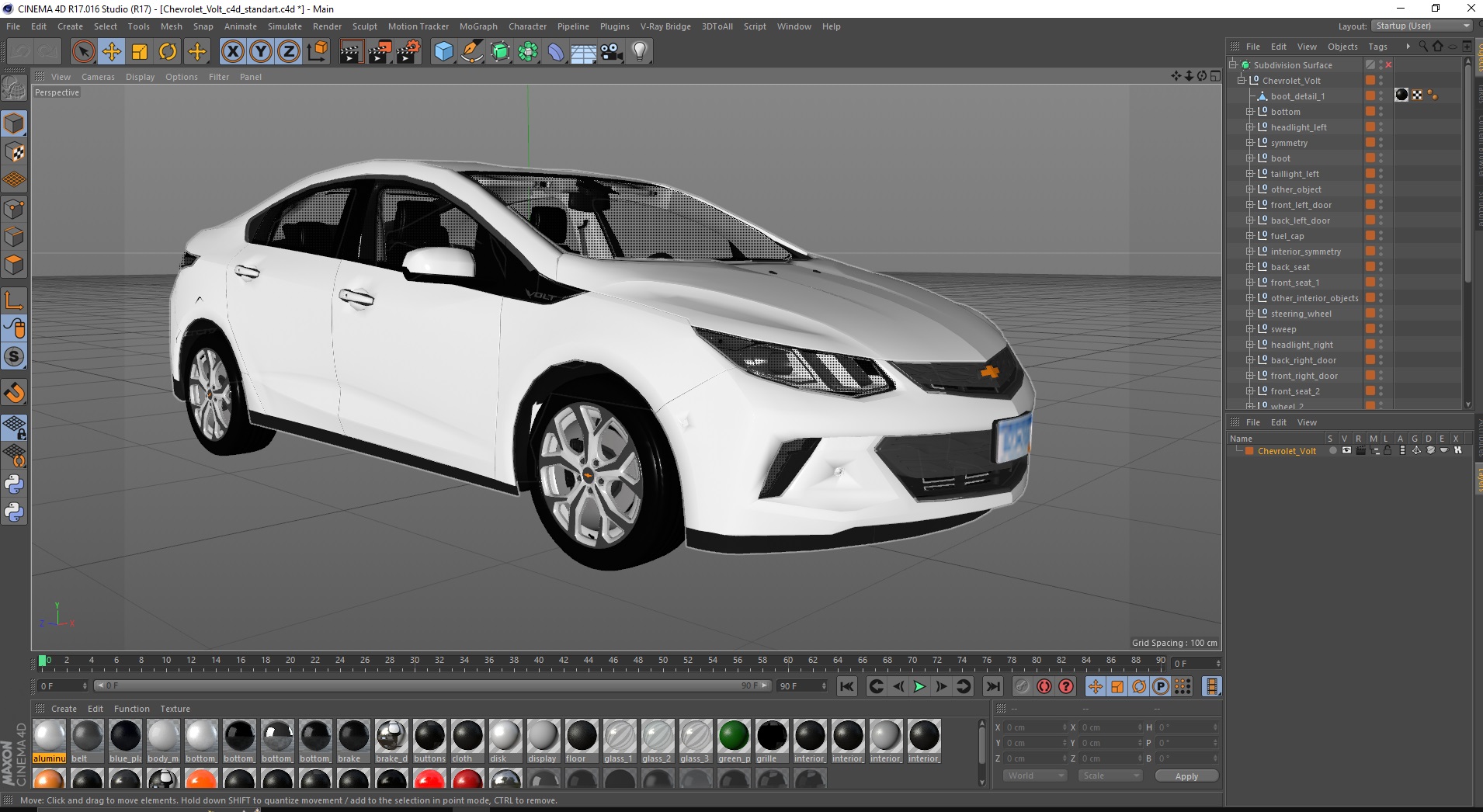Expand front_left_door in object tree

point(1250,205)
